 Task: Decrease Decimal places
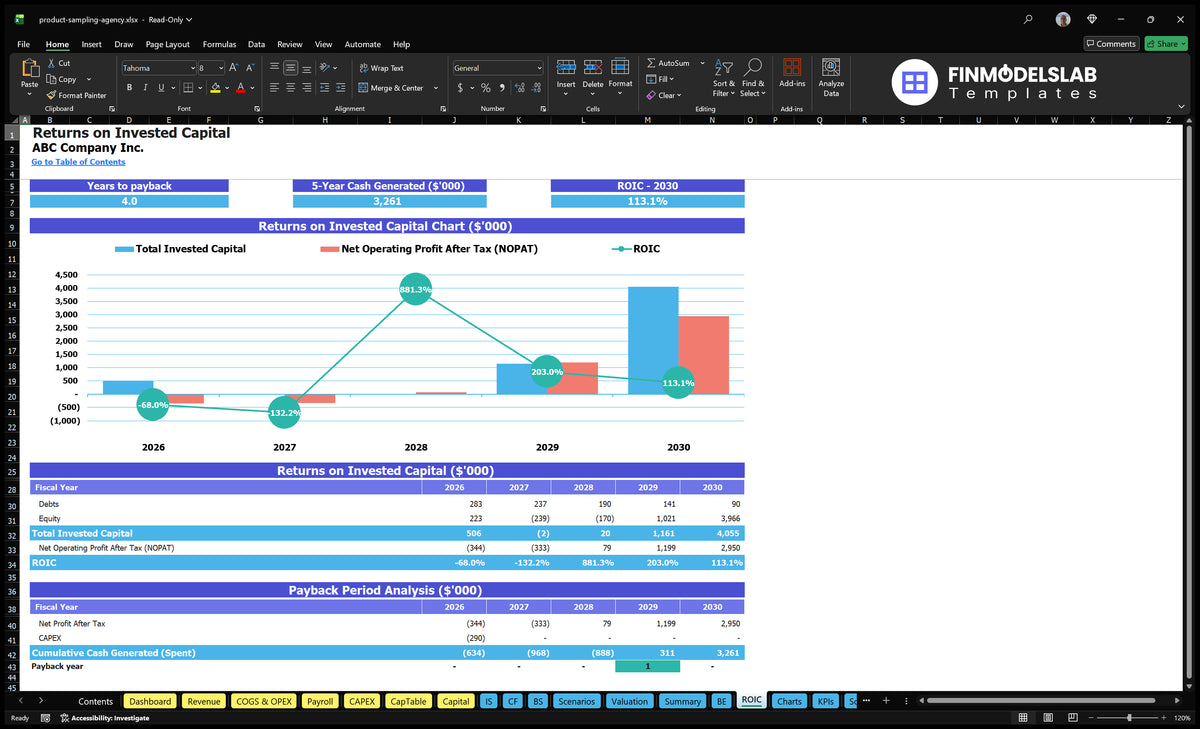[x=536, y=88]
